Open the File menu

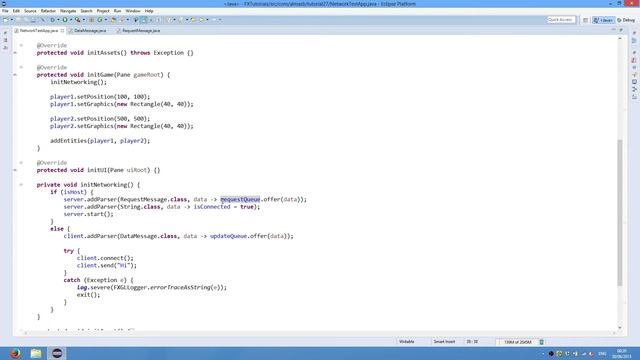[x=5, y=11]
